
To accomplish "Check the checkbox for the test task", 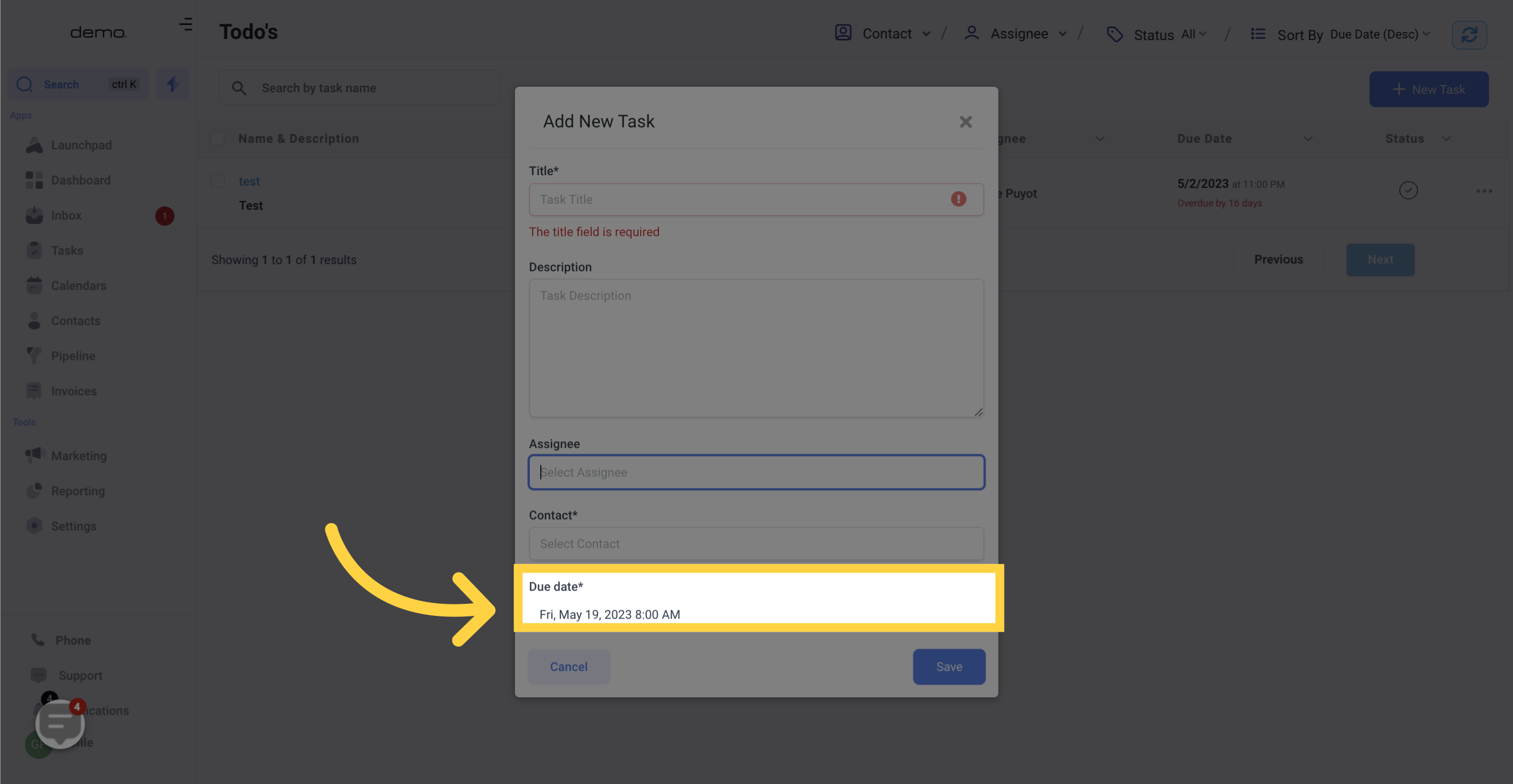I will [217, 181].
